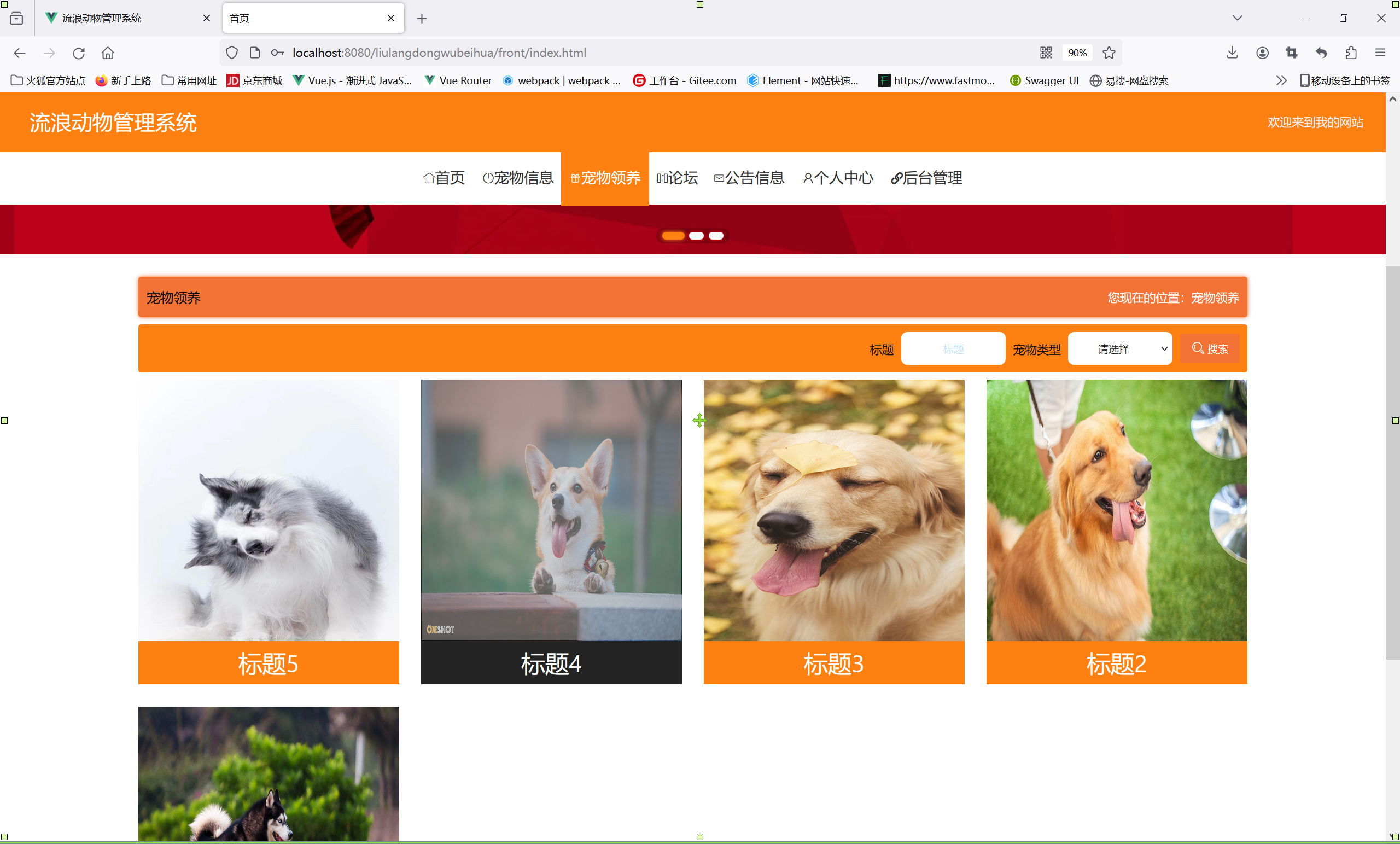1400x844 pixels.
Task: Click the extensions puzzle icon
Action: (x=1351, y=53)
